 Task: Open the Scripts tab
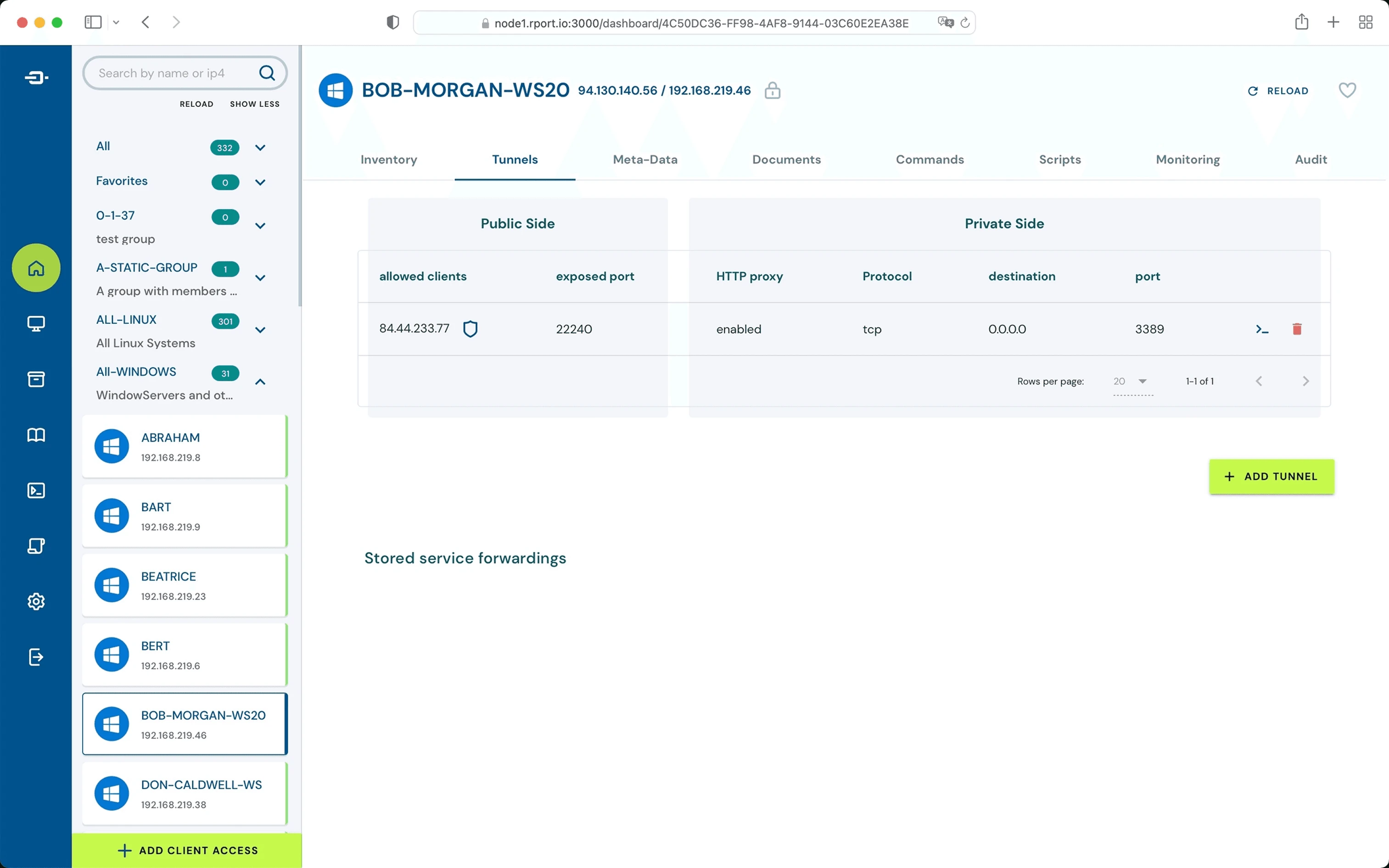1059,160
